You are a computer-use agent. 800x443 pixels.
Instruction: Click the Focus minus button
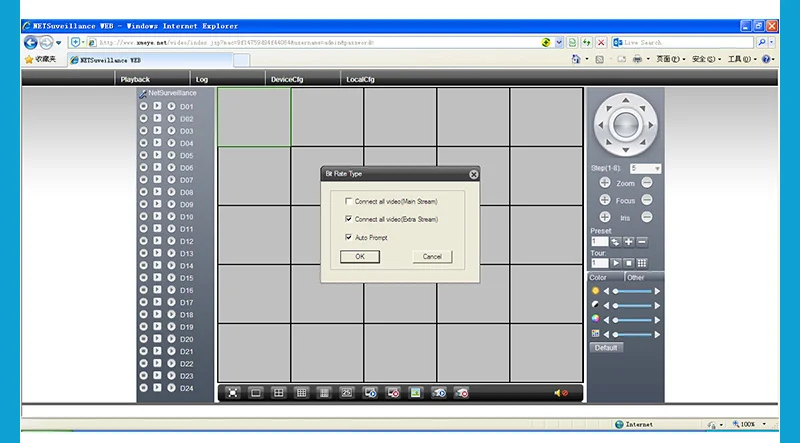647,200
